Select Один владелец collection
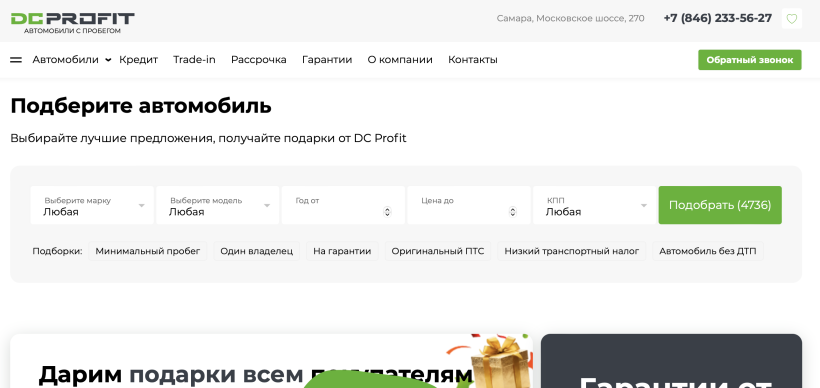This screenshot has width=820, height=388. (x=256, y=251)
